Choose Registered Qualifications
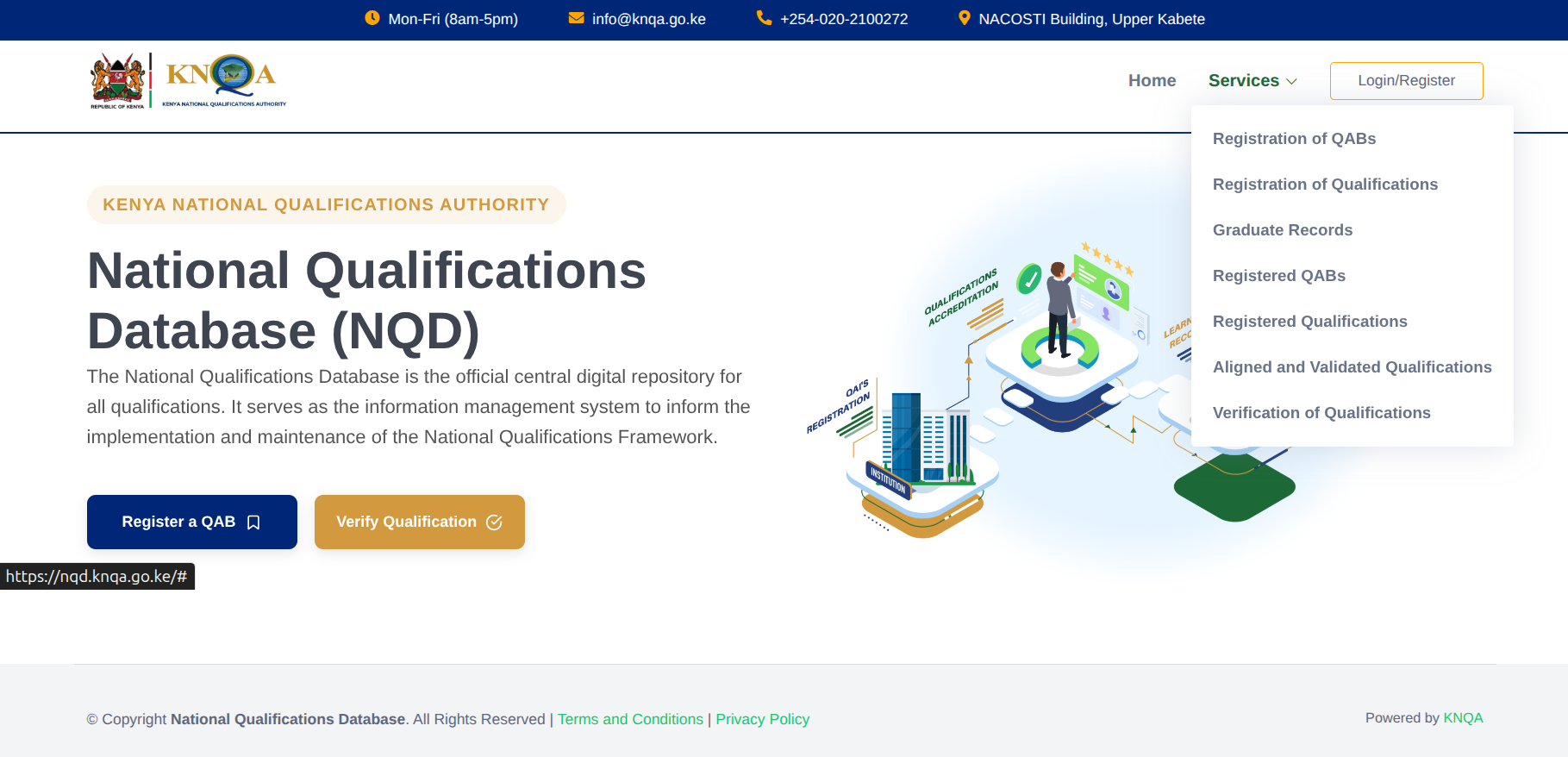Viewport: 1568px width, 757px height. (1309, 322)
